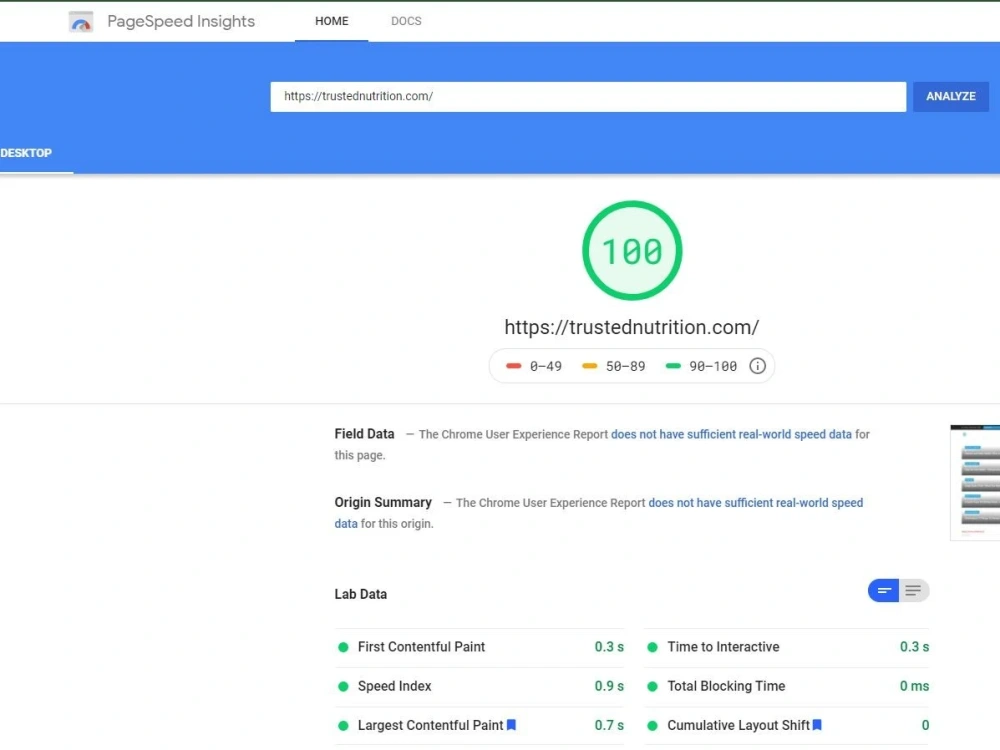Click the Speed Index metric label
Image resolution: width=1000 pixels, height=750 pixels.
click(394, 686)
